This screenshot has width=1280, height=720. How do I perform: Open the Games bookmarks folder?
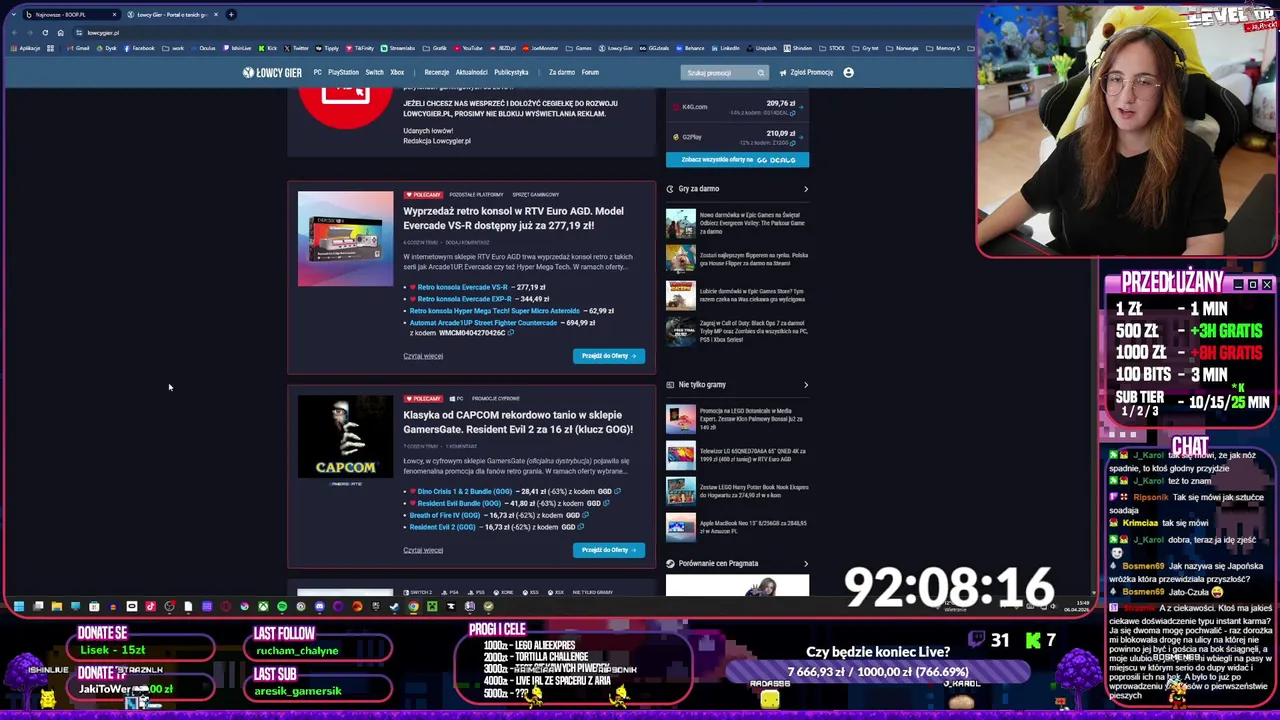tap(580, 48)
